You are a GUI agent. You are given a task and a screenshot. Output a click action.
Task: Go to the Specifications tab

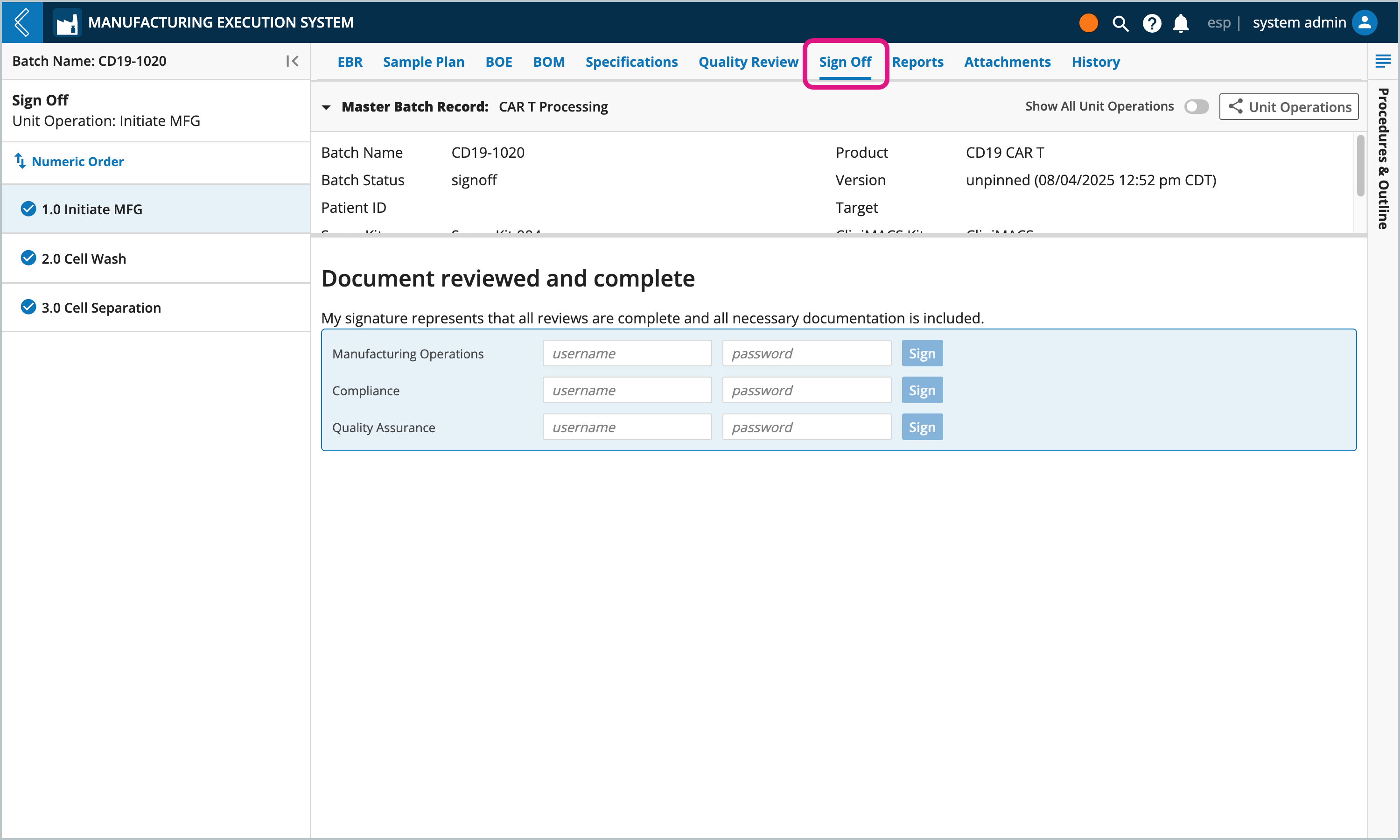[x=631, y=62]
